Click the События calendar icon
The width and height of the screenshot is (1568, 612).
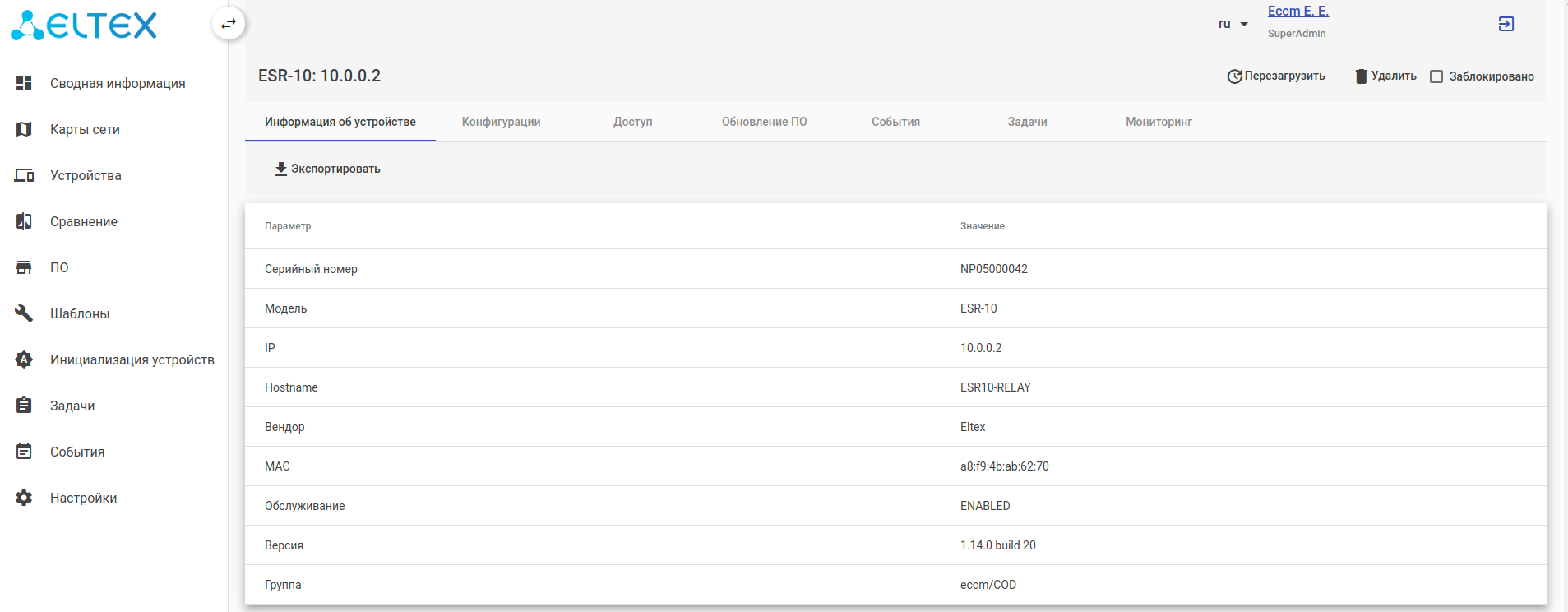tap(24, 452)
